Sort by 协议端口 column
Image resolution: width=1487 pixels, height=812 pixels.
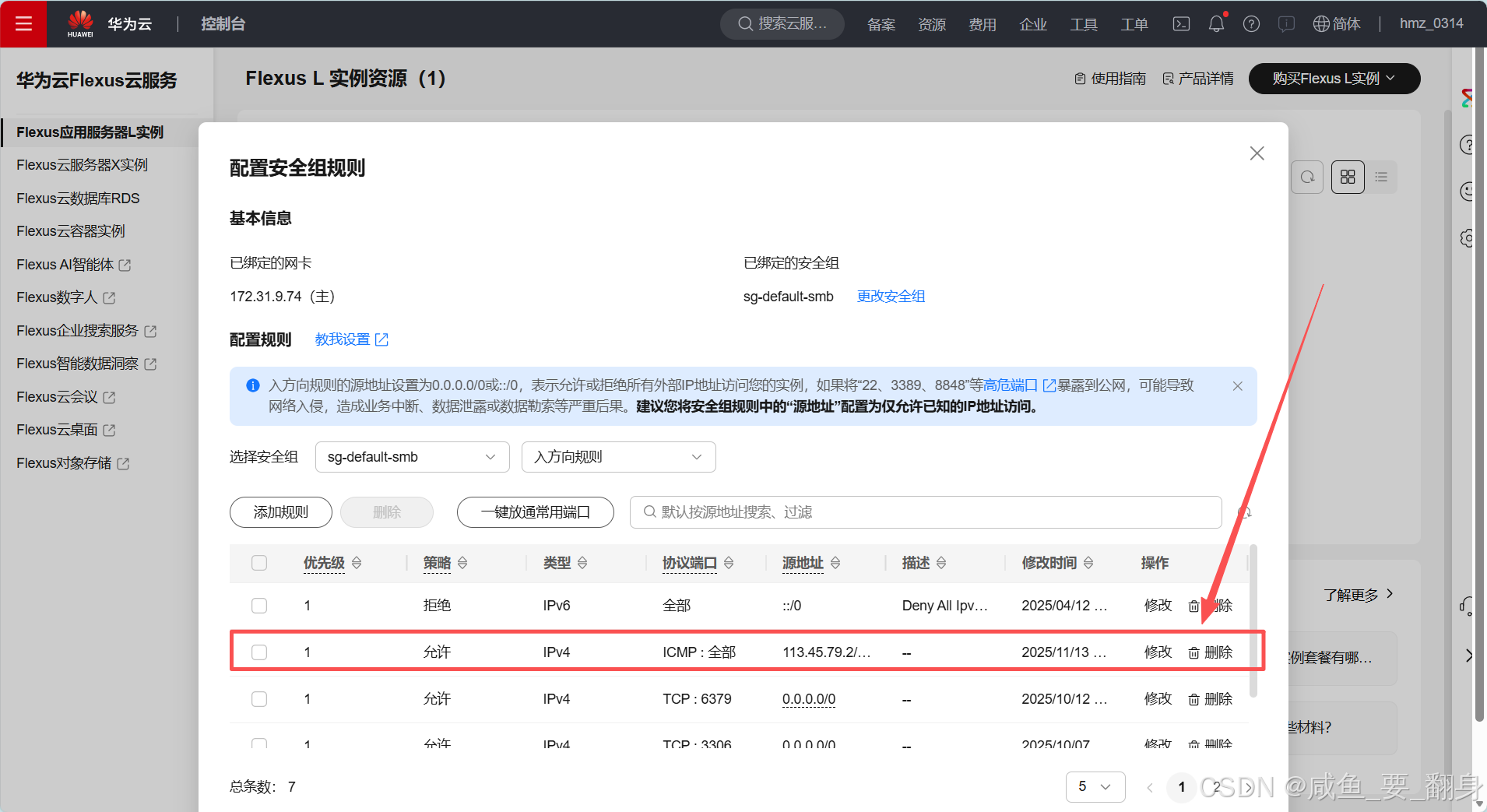pos(729,563)
